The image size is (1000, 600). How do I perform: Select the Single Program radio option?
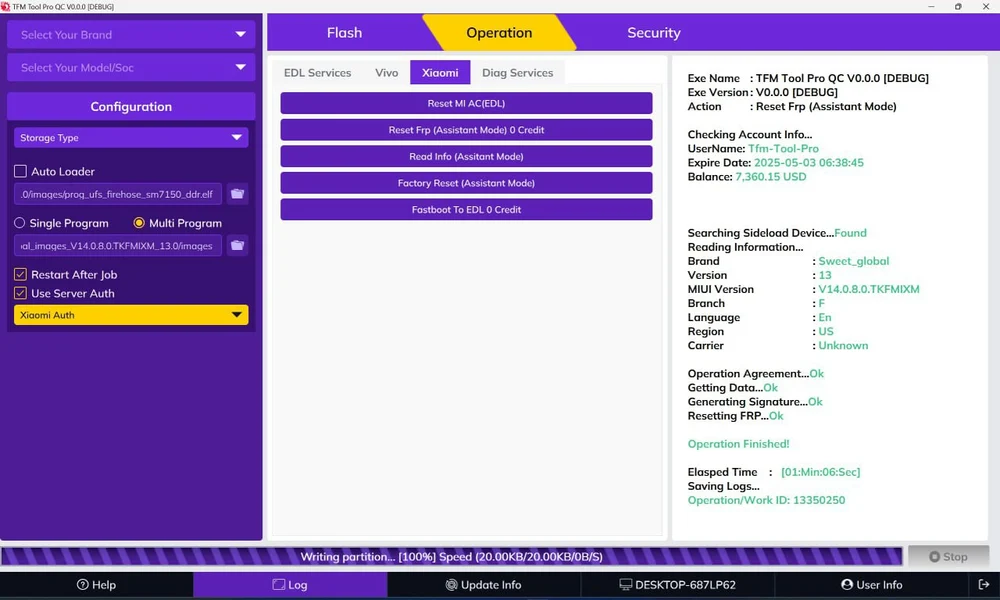point(20,223)
